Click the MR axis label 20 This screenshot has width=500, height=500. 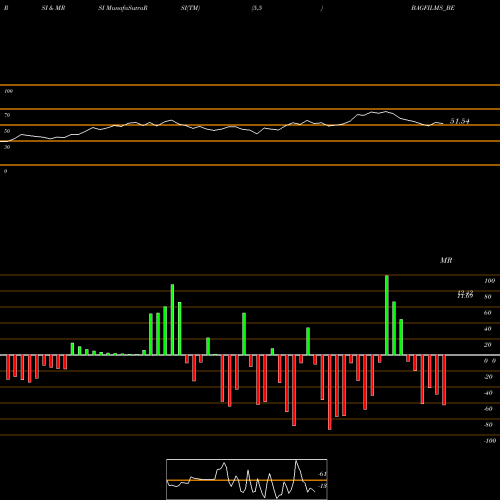pos(488,345)
